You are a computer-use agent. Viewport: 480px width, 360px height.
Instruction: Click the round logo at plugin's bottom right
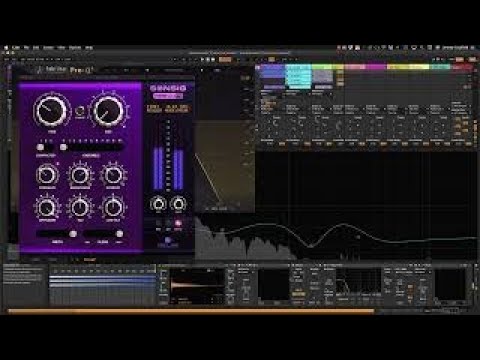click(x=168, y=240)
